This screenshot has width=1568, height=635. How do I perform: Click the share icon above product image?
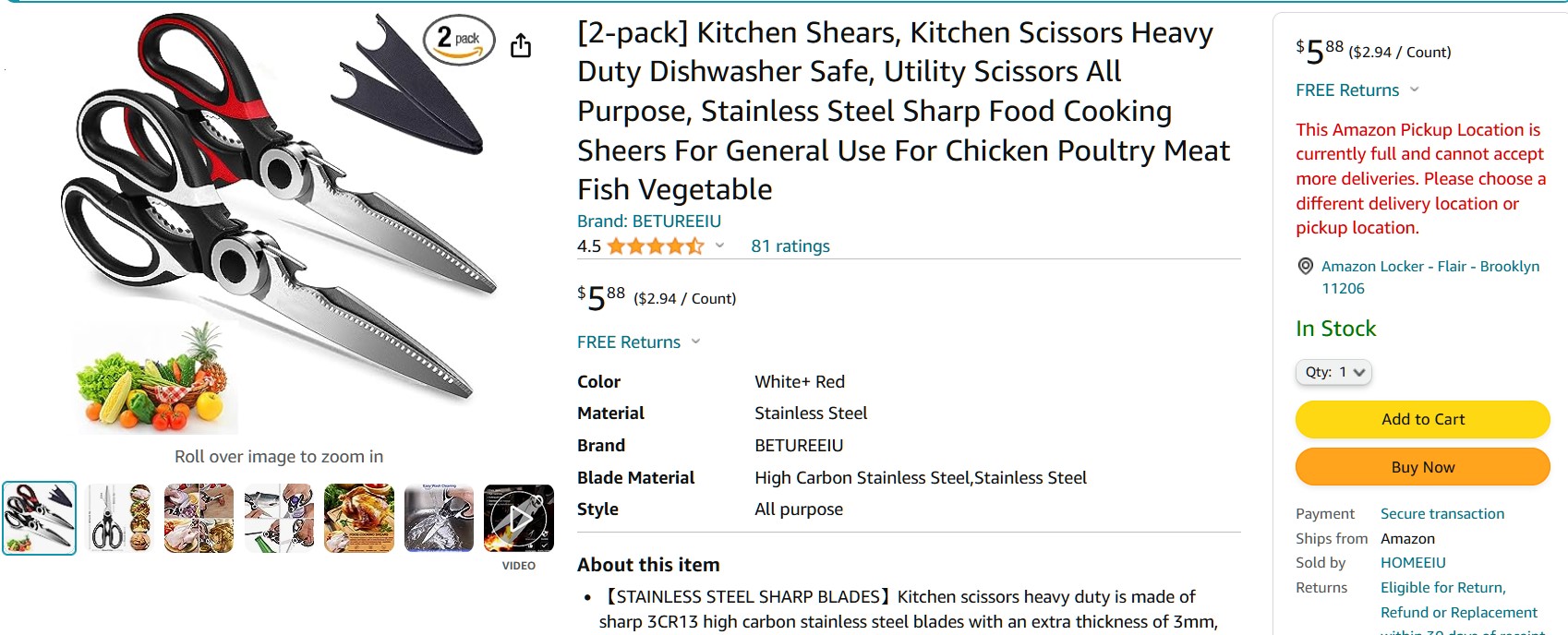pyautogui.click(x=521, y=45)
